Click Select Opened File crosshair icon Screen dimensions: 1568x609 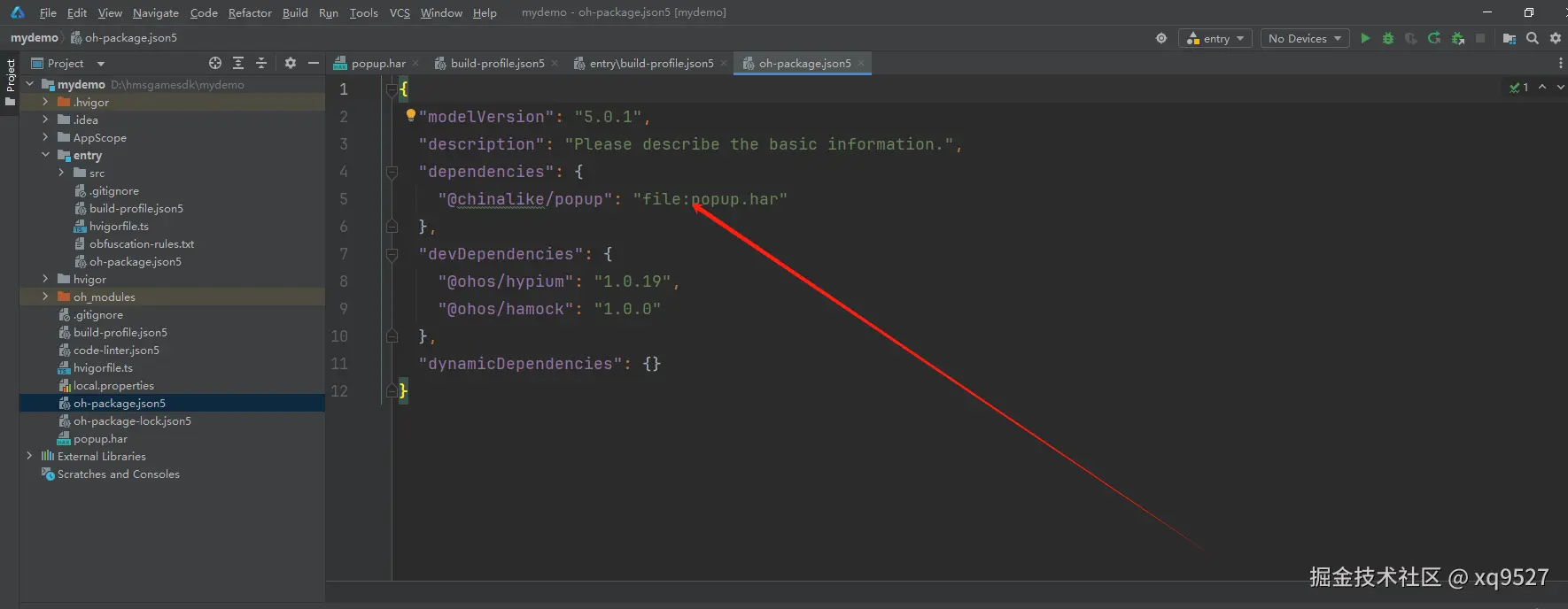(215, 63)
